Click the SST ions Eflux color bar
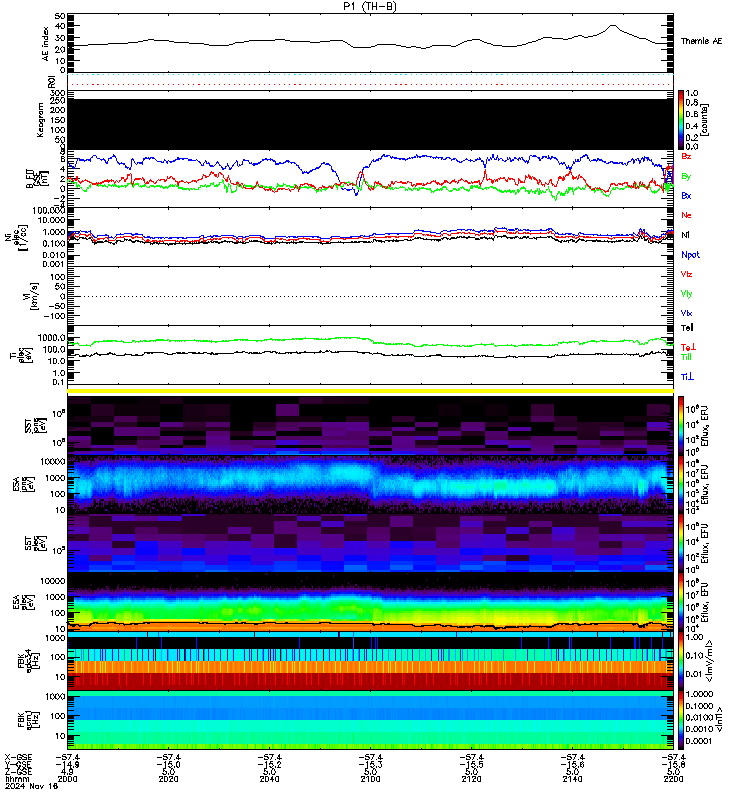The image size is (750, 800). point(681,425)
